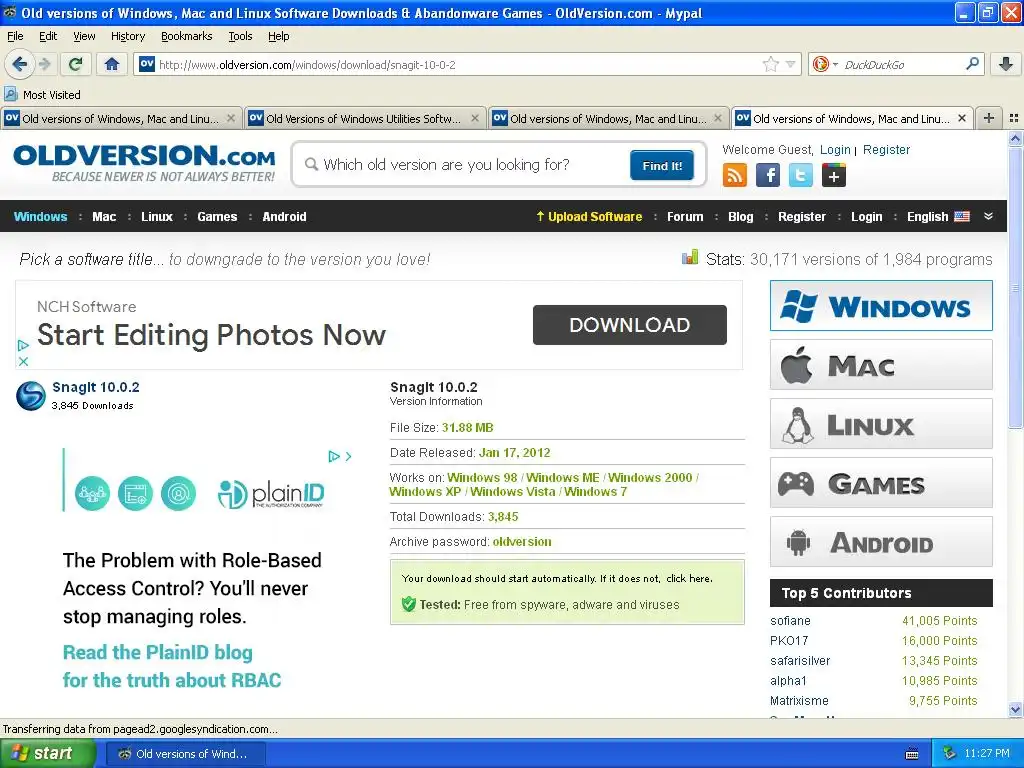Close the active fourth browser tab
The image size is (1024, 768).
(962, 118)
